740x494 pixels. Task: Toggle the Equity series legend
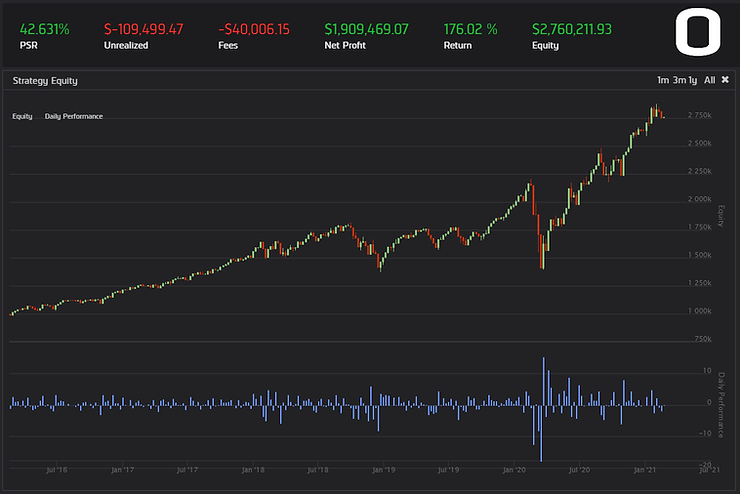point(22,116)
